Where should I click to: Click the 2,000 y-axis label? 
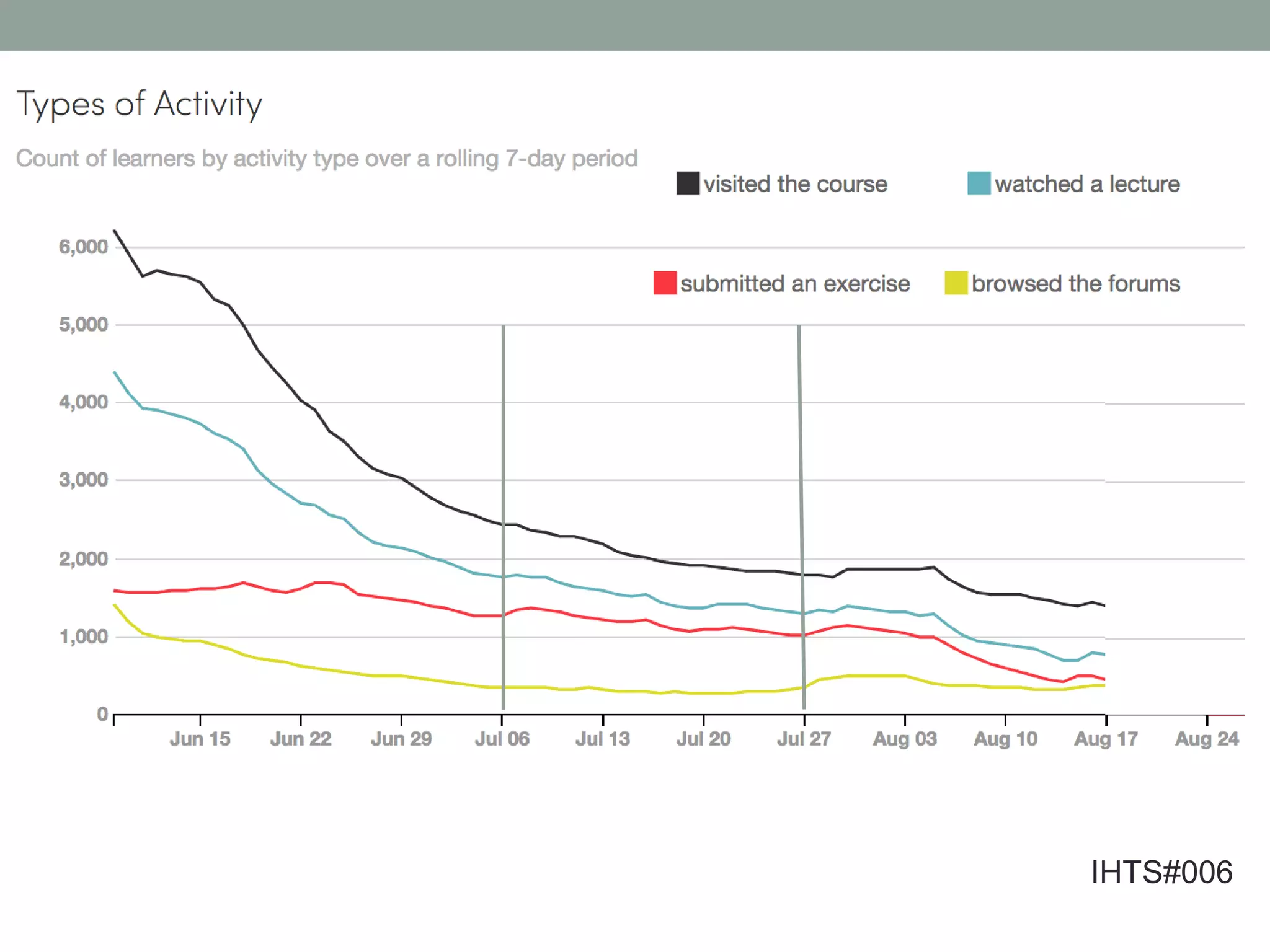click(x=83, y=559)
